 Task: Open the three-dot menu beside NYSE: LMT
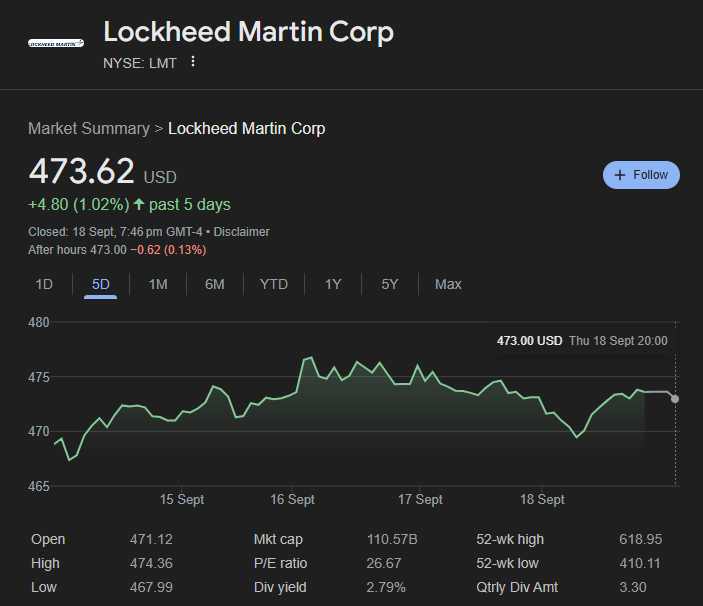(x=193, y=61)
